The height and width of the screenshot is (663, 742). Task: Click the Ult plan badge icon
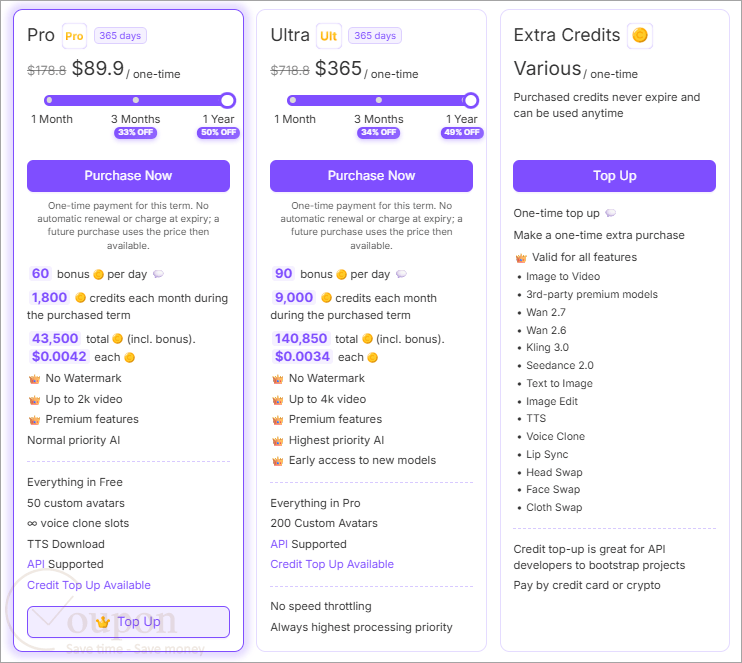pos(328,36)
